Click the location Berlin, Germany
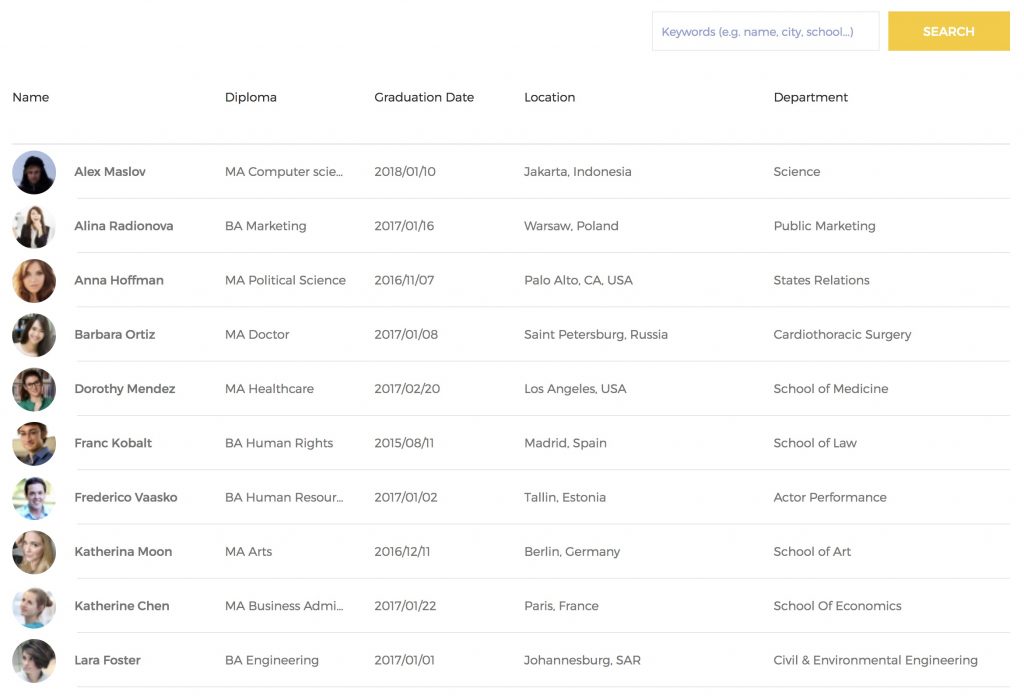 pyautogui.click(x=572, y=551)
